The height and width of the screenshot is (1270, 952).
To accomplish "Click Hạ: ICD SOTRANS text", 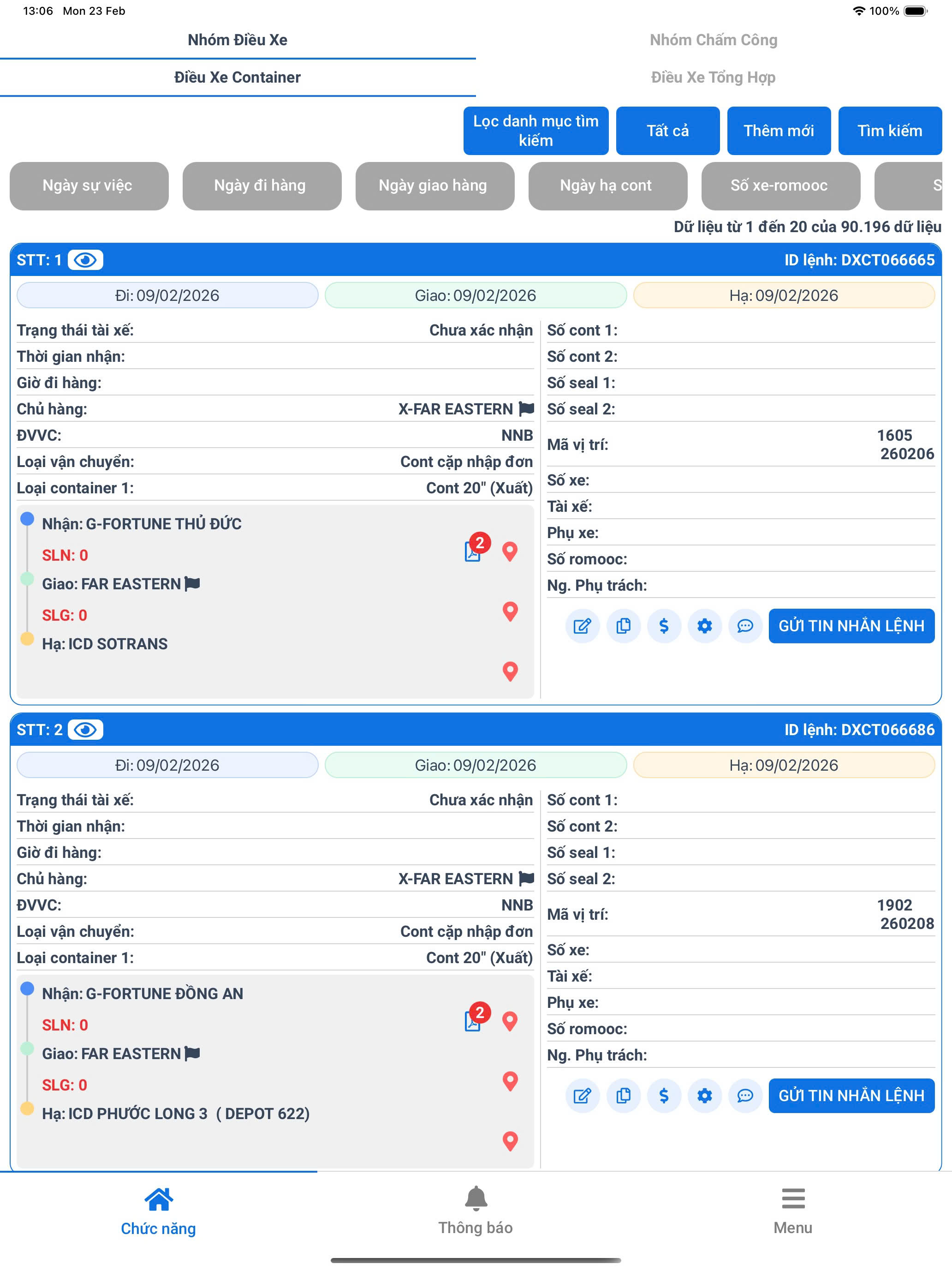I will pyautogui.click(x=105, y=644).
